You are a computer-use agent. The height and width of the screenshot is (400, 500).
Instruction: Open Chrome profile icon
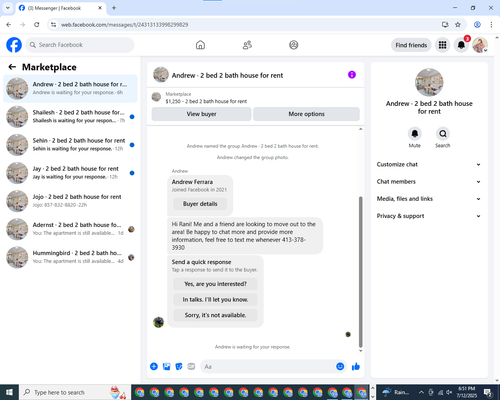point(477,25)
